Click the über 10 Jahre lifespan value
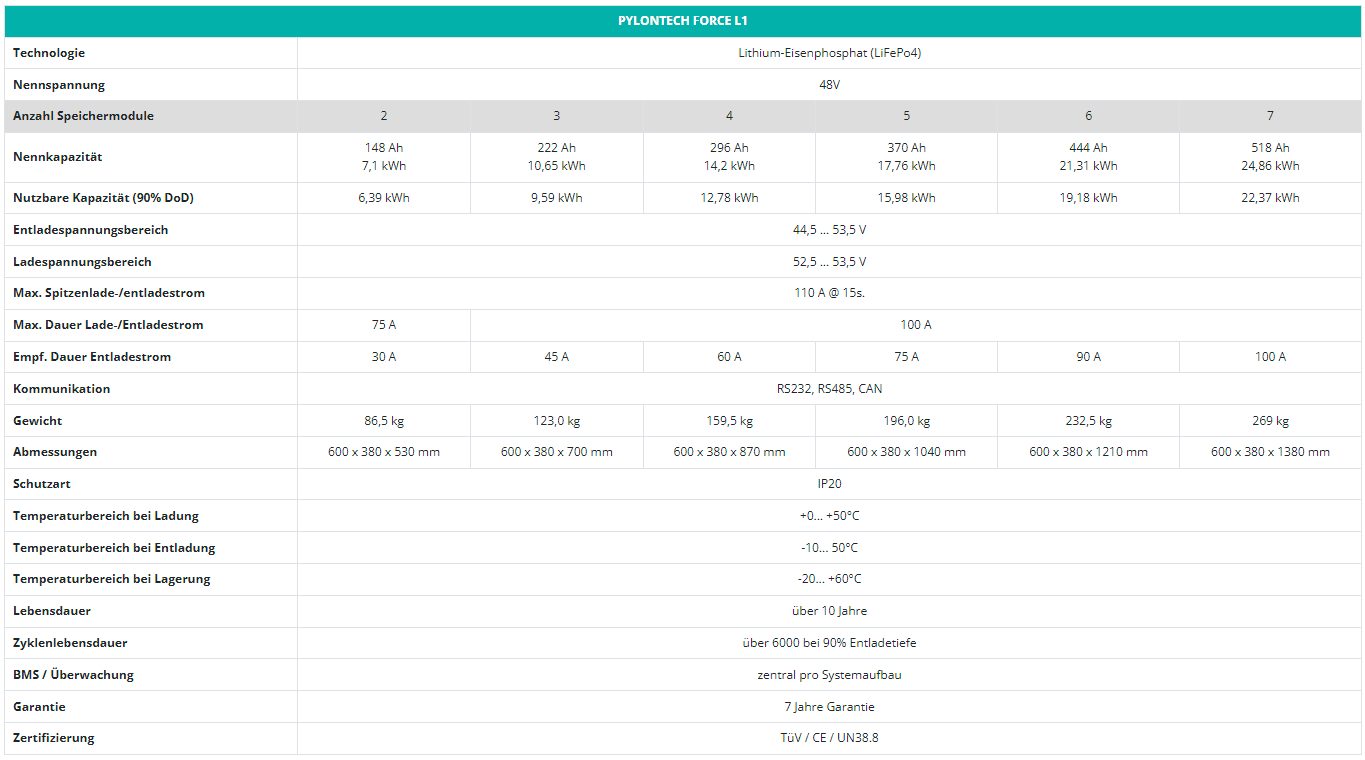Screen dimensions: 1365x760 click(x=829, y=611)
